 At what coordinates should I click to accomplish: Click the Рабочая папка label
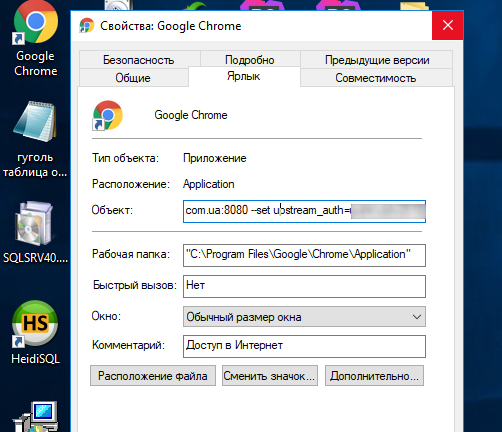pyautogui.click(x=131, y=254)
